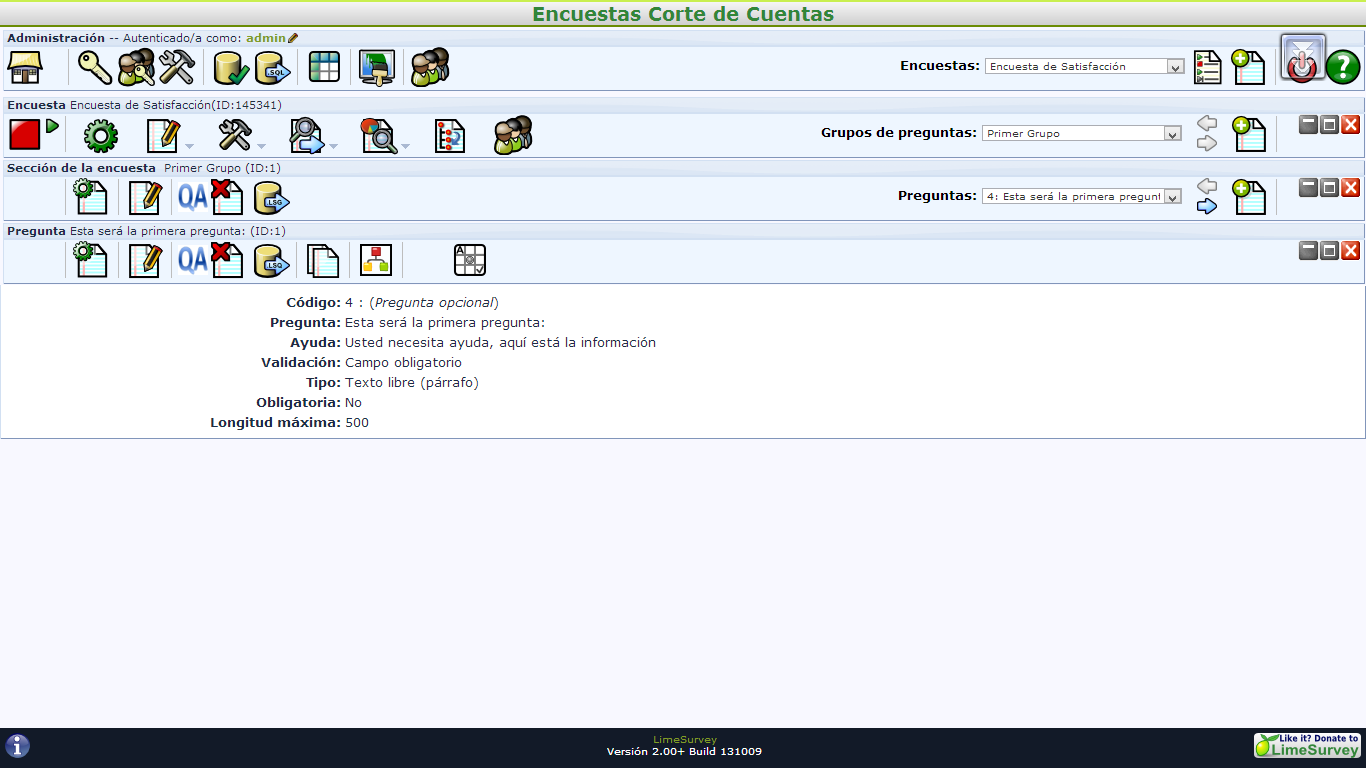Open the survey list icon beside Encuestas dropdown

(1208, 68)
